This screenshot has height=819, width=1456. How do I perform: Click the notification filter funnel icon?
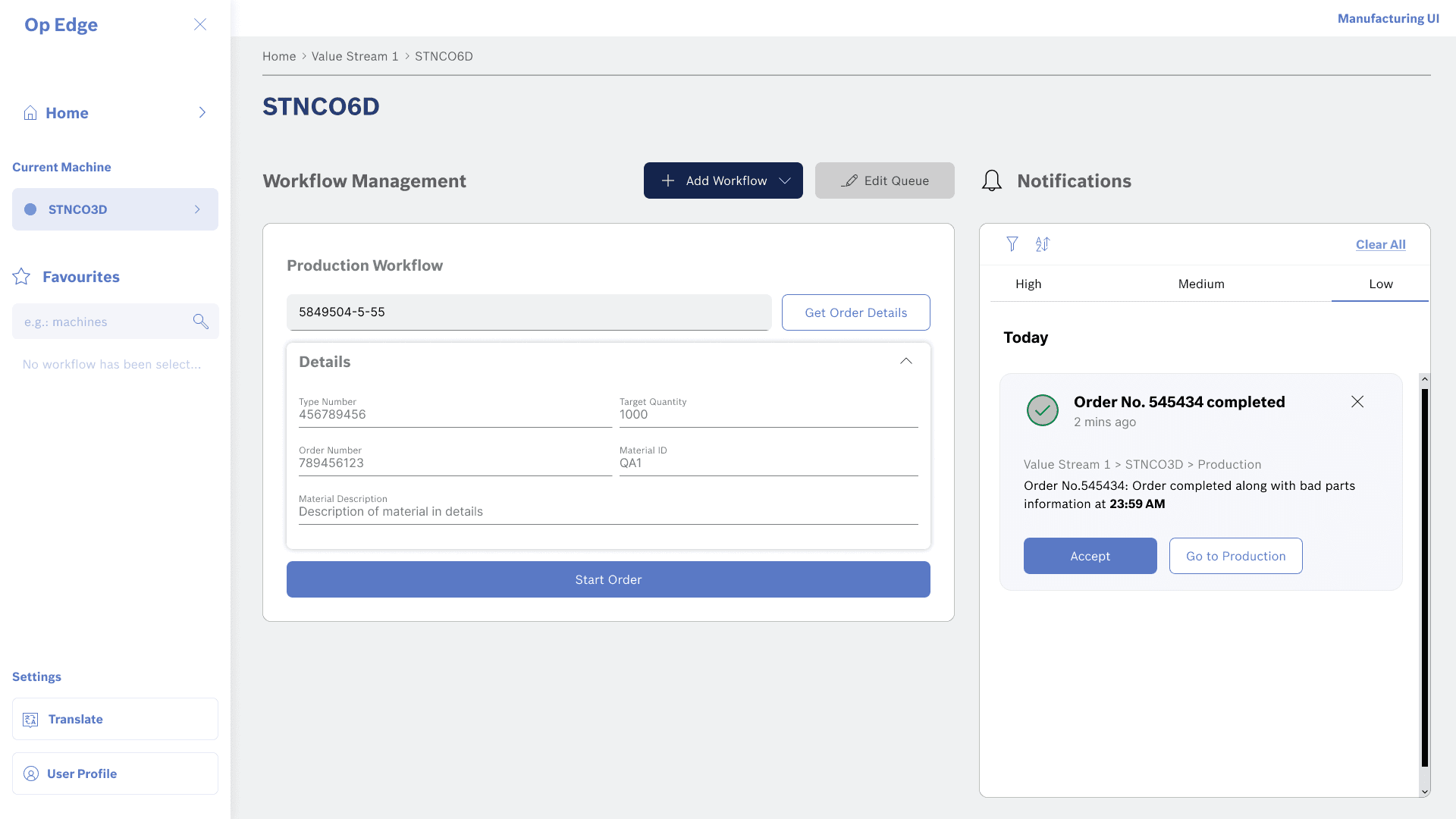tap(1012, 244)
